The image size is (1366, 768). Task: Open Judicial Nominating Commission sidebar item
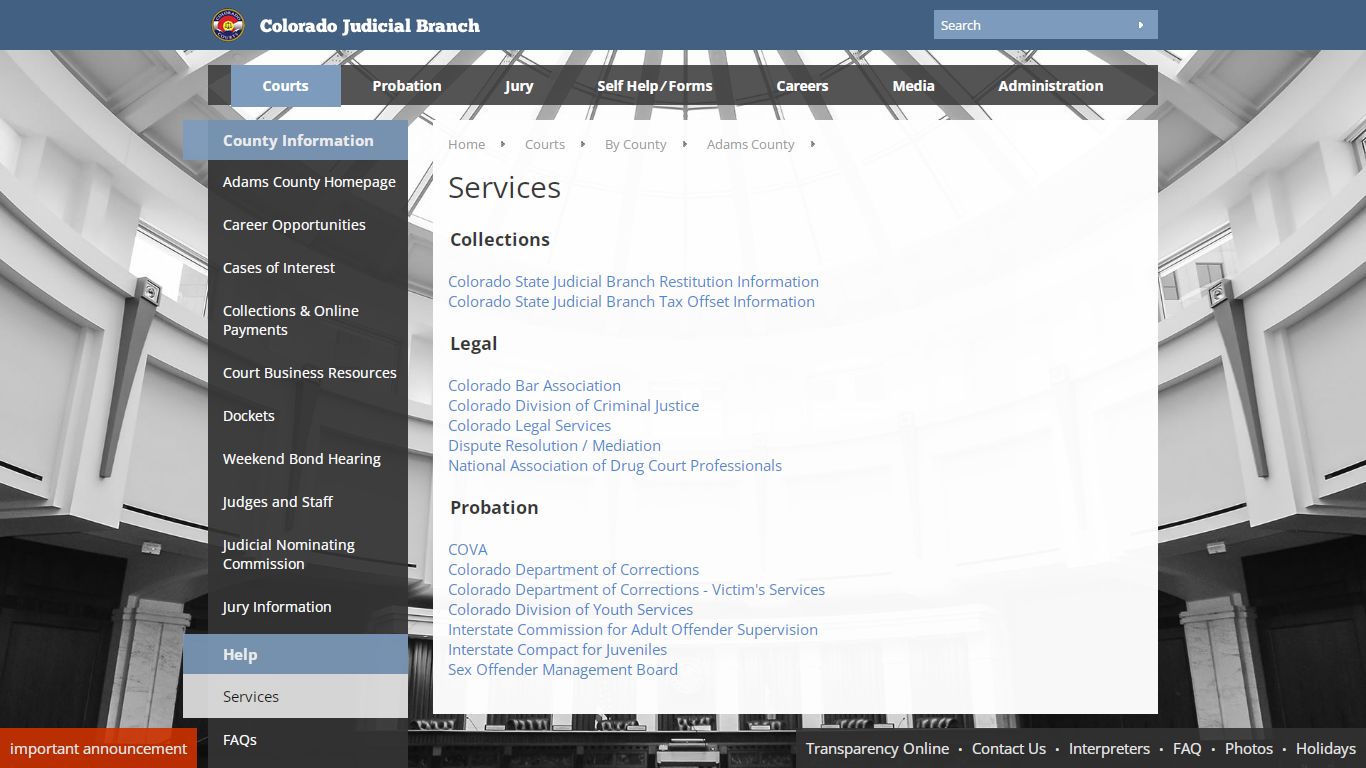click(x=308, y=554)
